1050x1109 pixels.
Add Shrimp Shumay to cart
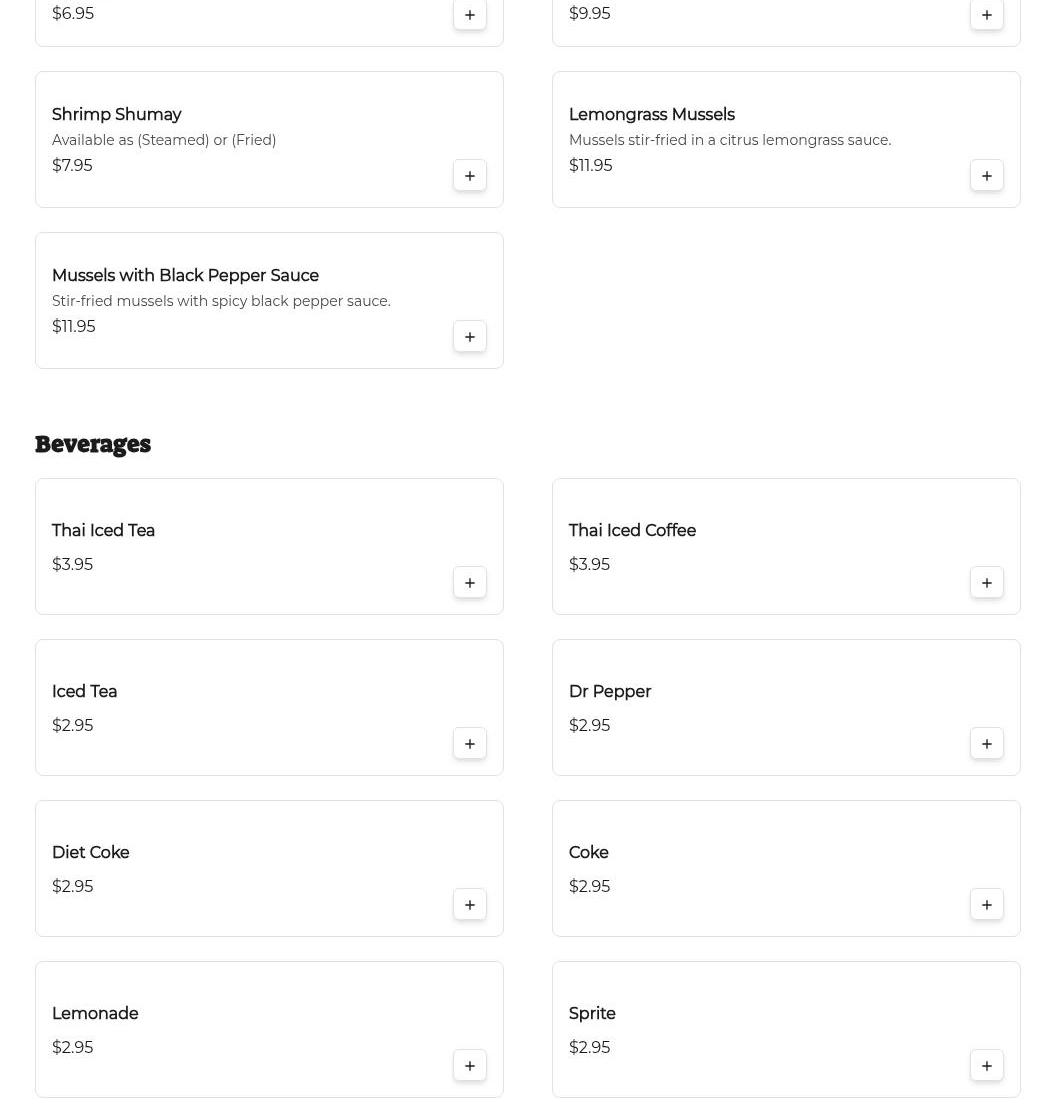(x=469, y=176)
